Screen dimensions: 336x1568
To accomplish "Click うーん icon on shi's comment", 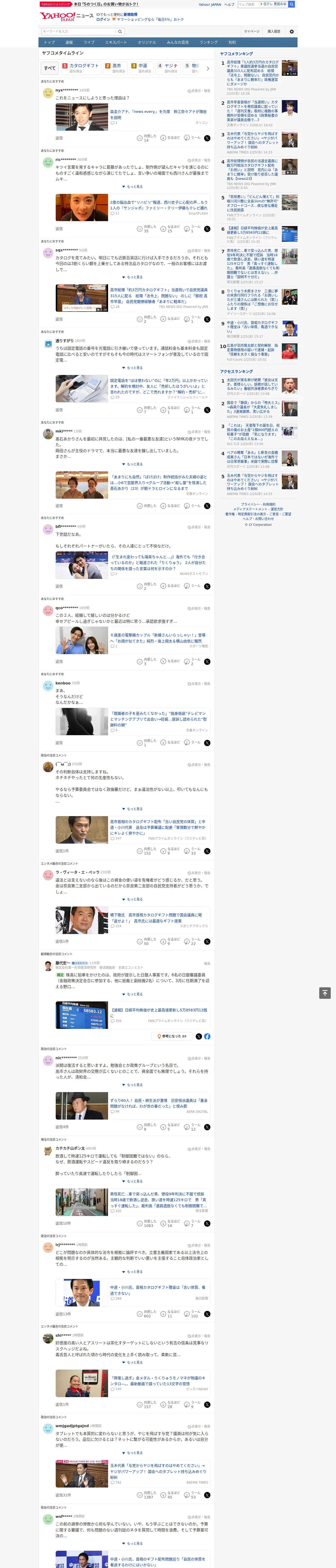I will [x=187, y=1404].
